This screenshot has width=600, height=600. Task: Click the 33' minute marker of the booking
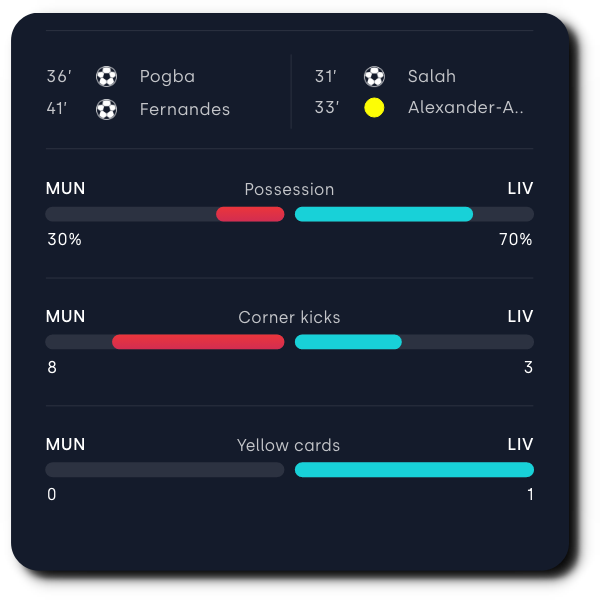pos(327,108)
